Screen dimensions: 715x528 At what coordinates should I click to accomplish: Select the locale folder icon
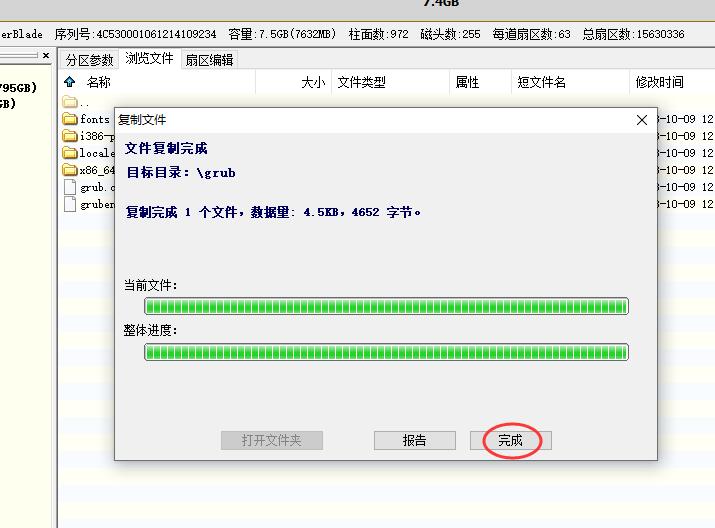pyautogui.click(x=70, y=153)
